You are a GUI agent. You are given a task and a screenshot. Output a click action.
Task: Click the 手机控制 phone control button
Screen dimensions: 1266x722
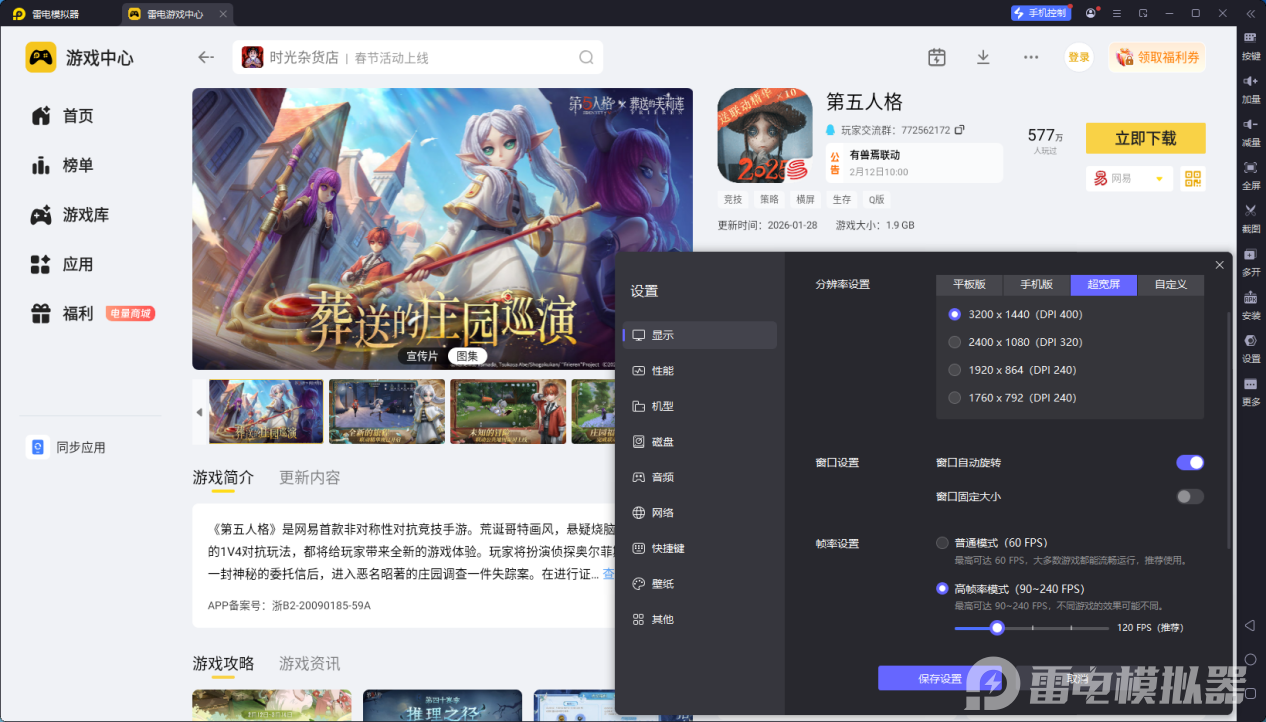(x=1041, y=14)
